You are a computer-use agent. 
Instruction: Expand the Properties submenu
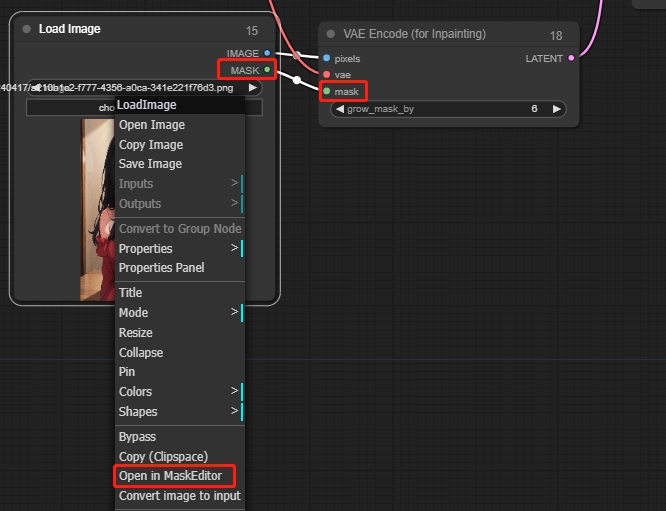180,248
